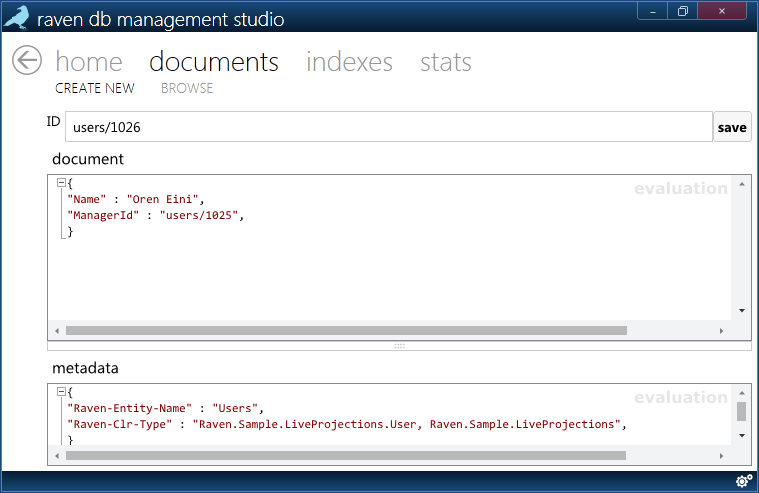Click the document section heading
The width and height of the screenshot is (759, 493).
88,159
